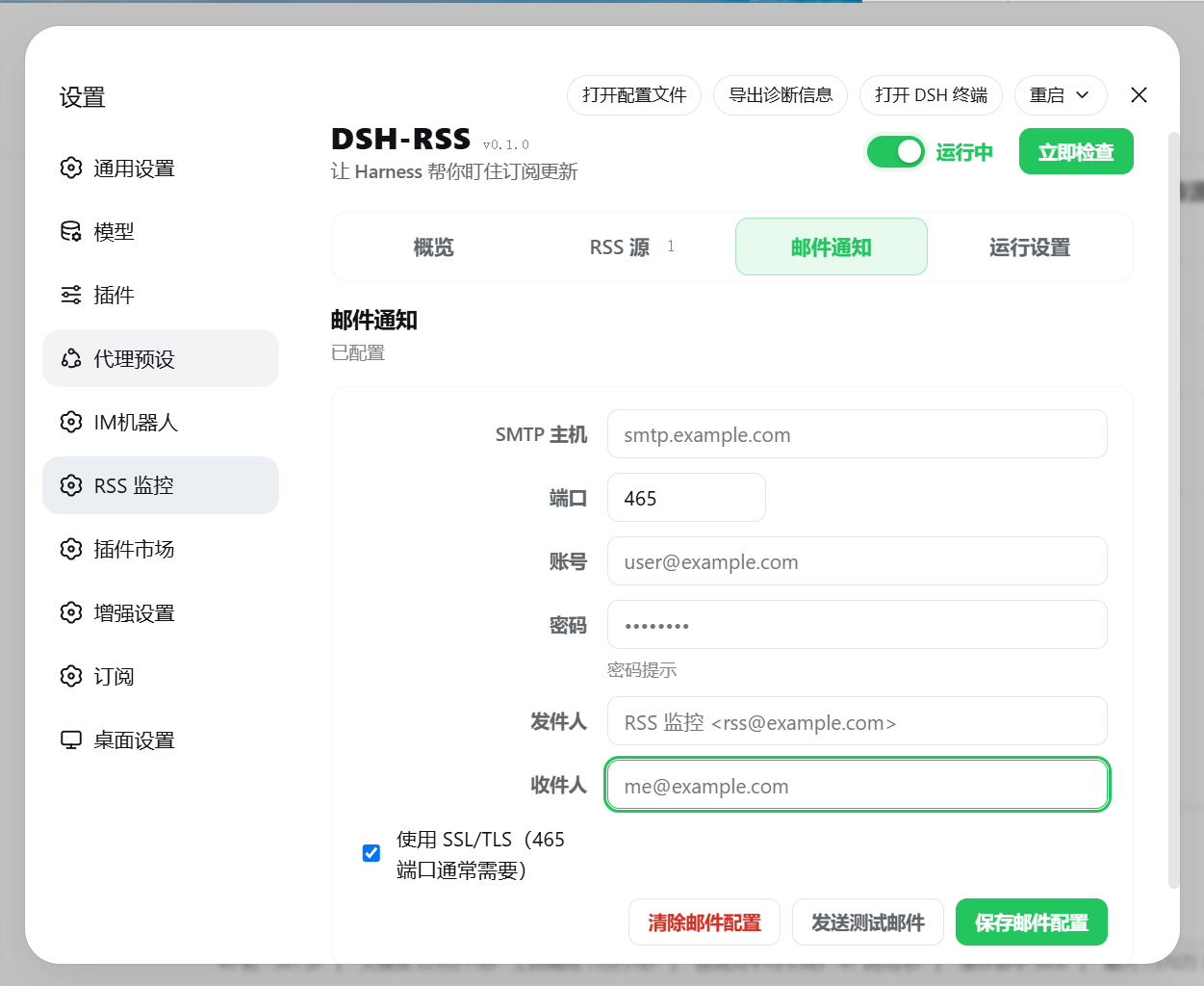1204x986 pixels.
Task: Click the 打开配置文件 button
Action: point(634,95)
